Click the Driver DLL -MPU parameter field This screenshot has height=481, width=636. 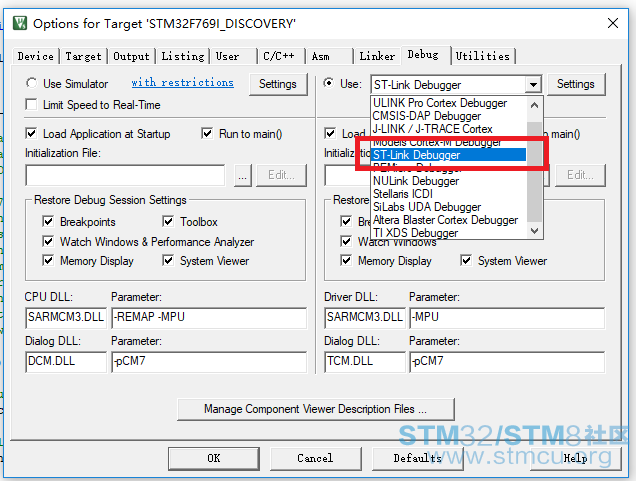[507, 317]
